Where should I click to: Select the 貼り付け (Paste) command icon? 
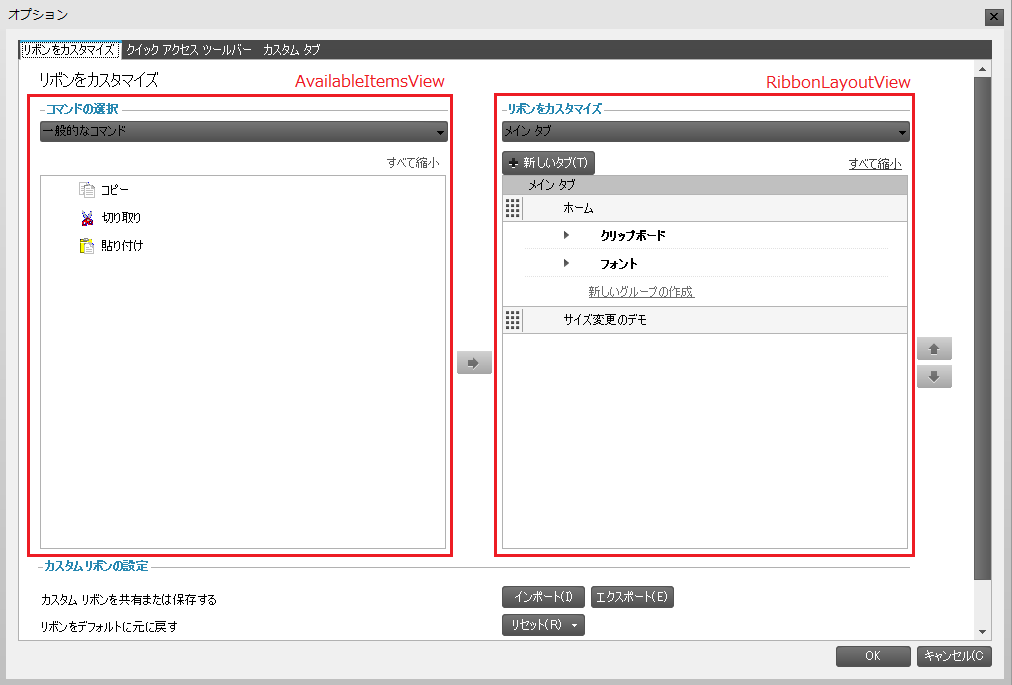point(85,245)
